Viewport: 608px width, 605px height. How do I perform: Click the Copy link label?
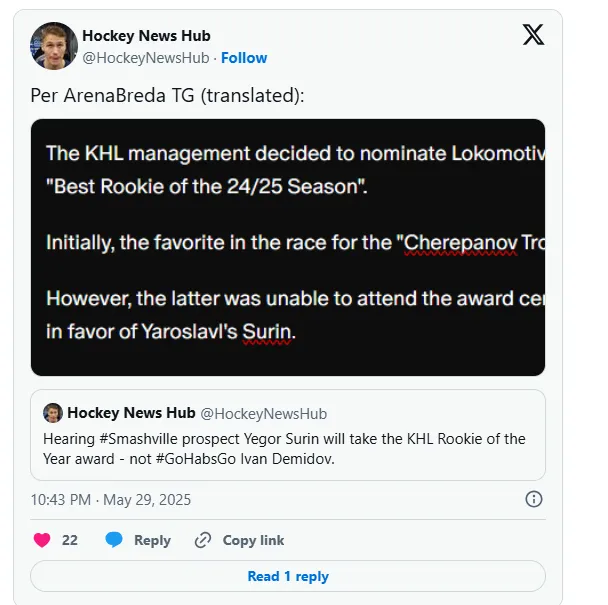253,540
